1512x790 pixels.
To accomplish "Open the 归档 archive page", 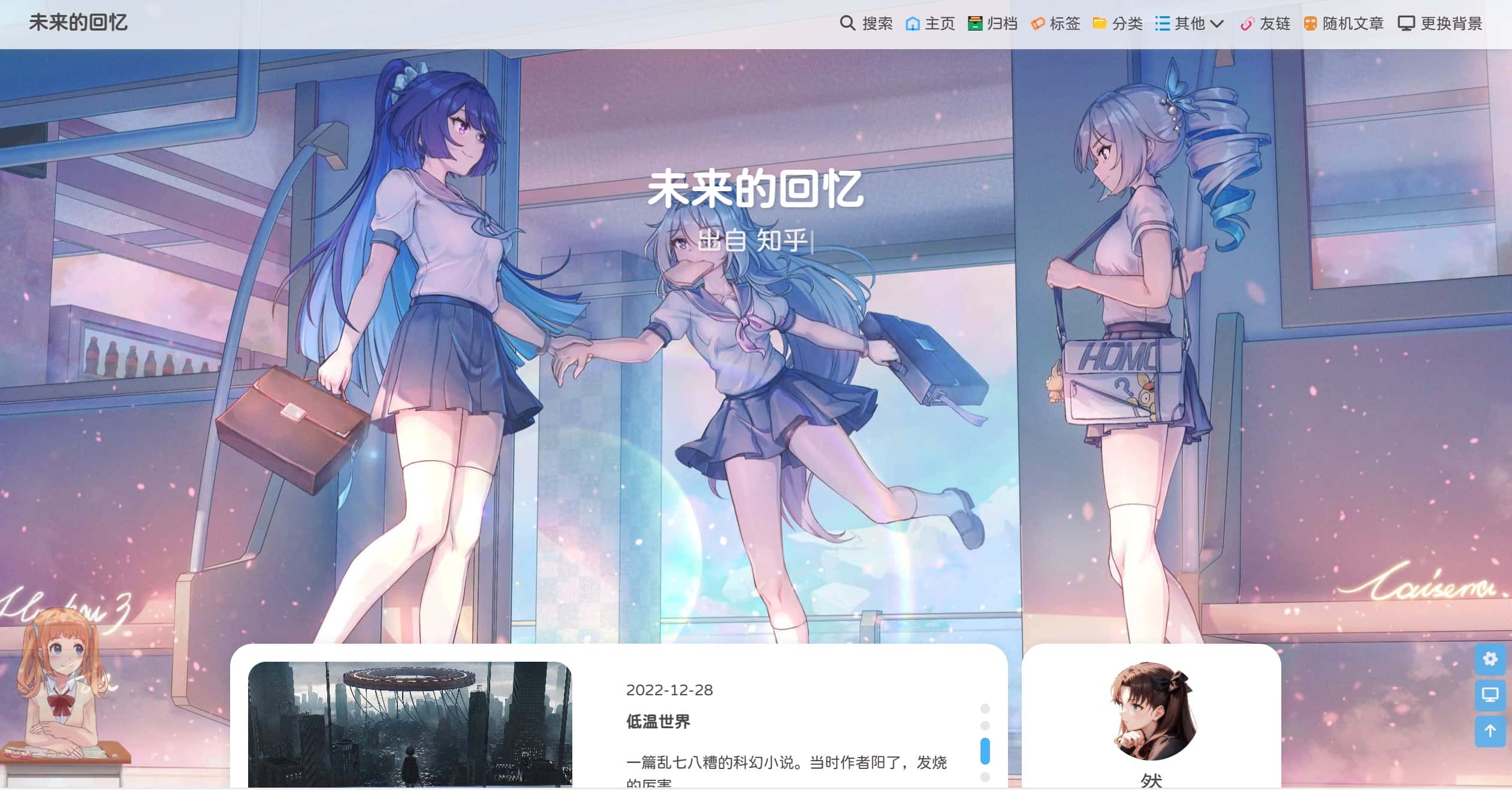I will [x=1002, y=24].
